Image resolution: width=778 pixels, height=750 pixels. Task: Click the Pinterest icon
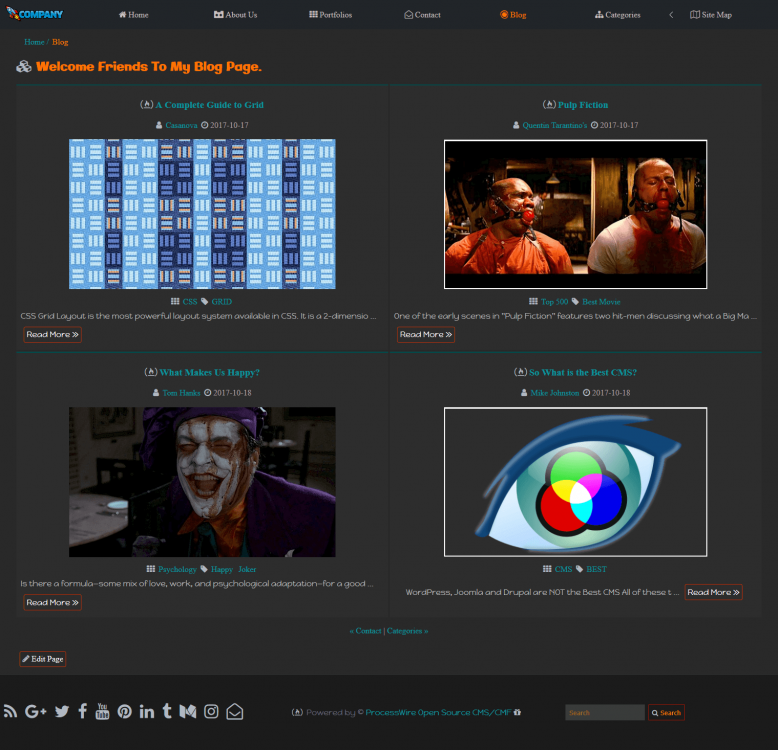pyautogui.click(x=124, y=712)
